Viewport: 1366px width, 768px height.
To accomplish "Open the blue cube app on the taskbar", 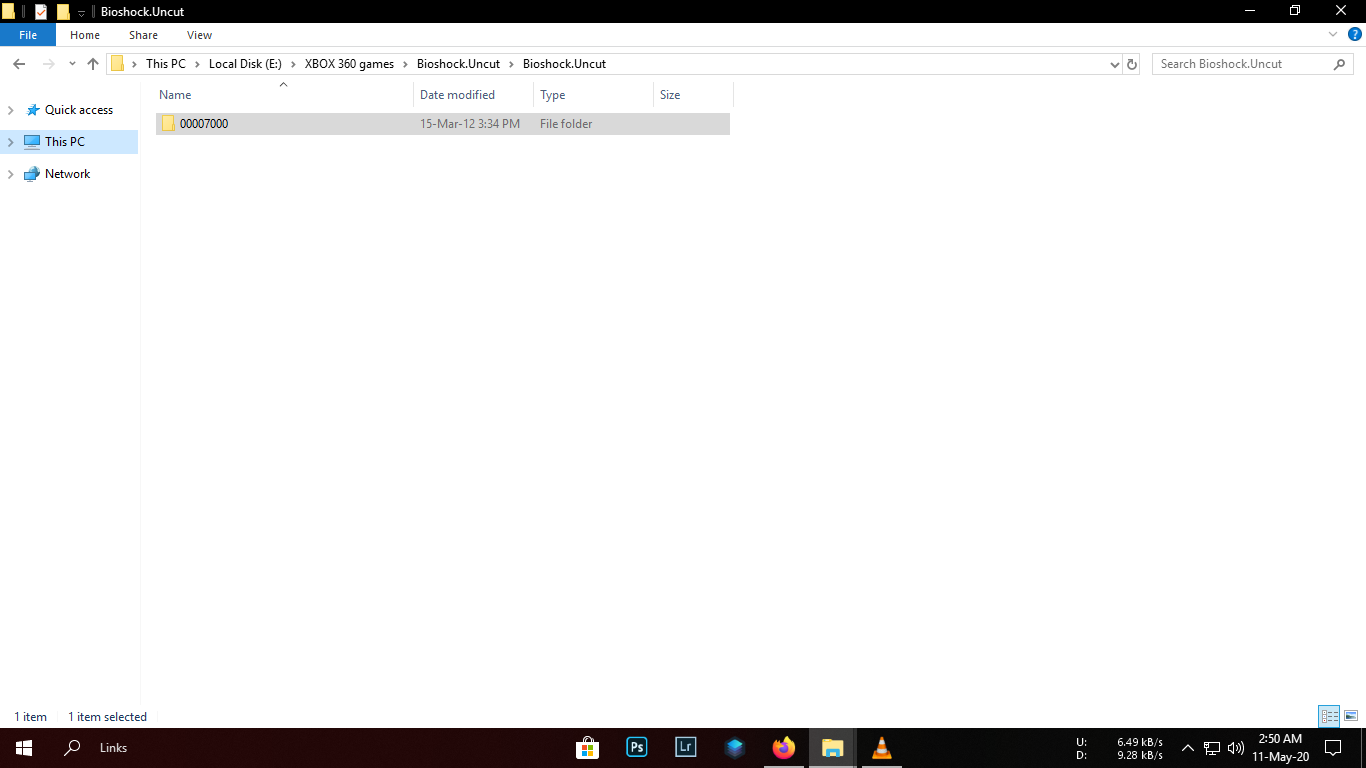I will point(735,748).
